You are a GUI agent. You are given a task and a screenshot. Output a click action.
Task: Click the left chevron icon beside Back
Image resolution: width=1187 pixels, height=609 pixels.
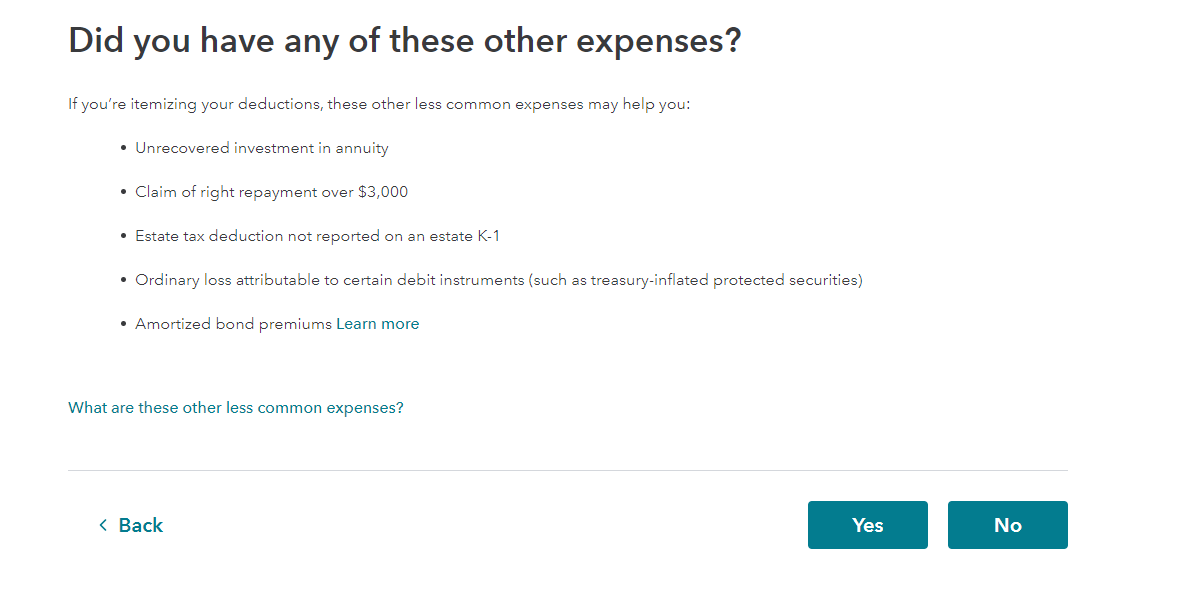click(102, 525)
